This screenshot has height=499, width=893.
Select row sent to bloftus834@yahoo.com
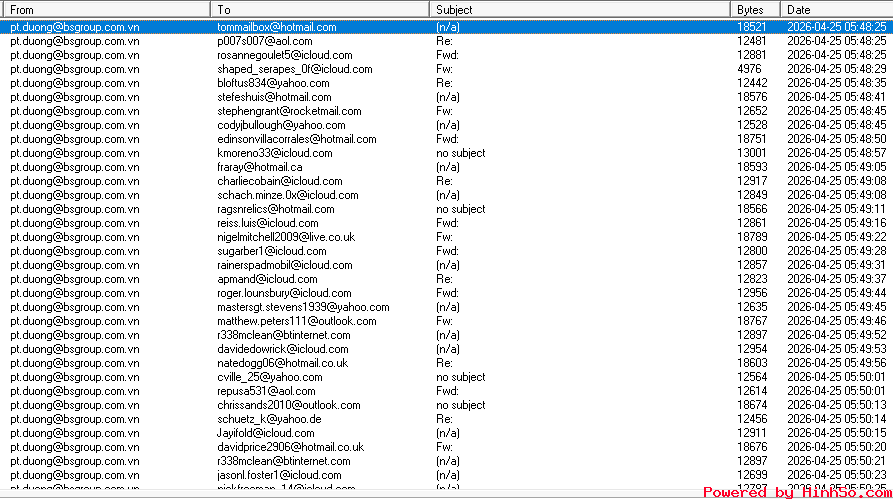[x=446, y=83]
